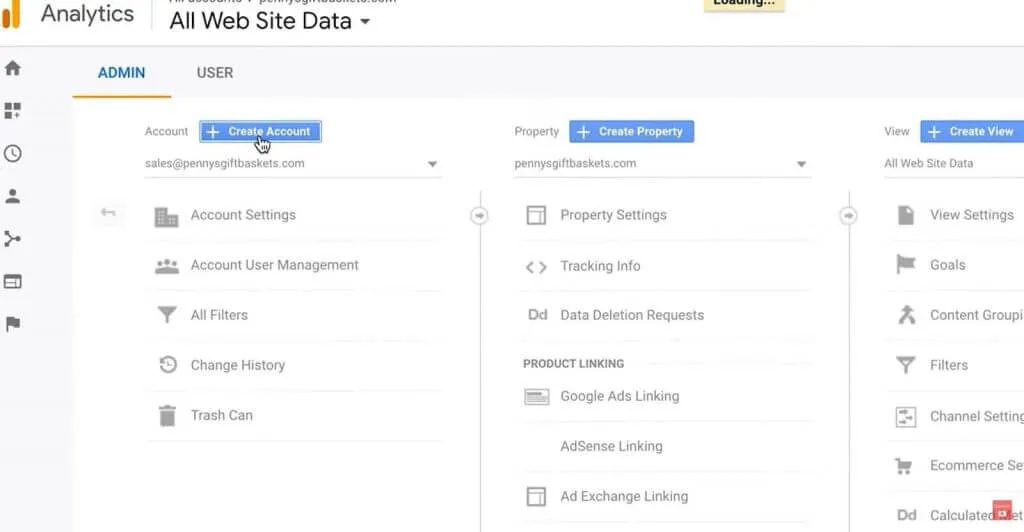Screen dimensions: 1024x532
Task: Click the Create Property button
Action: coord(632,131)
